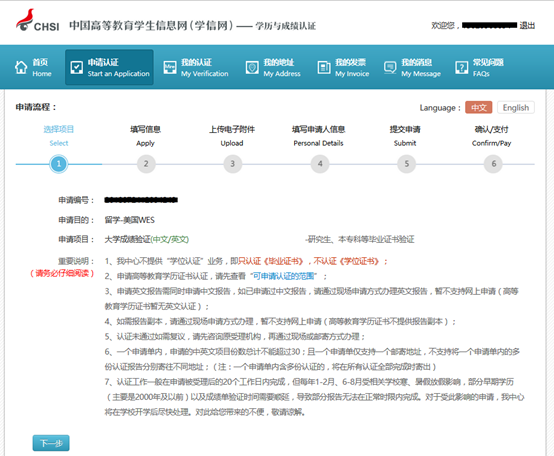Open the 可申请认证的范围 link

click(x=283, y=276)
